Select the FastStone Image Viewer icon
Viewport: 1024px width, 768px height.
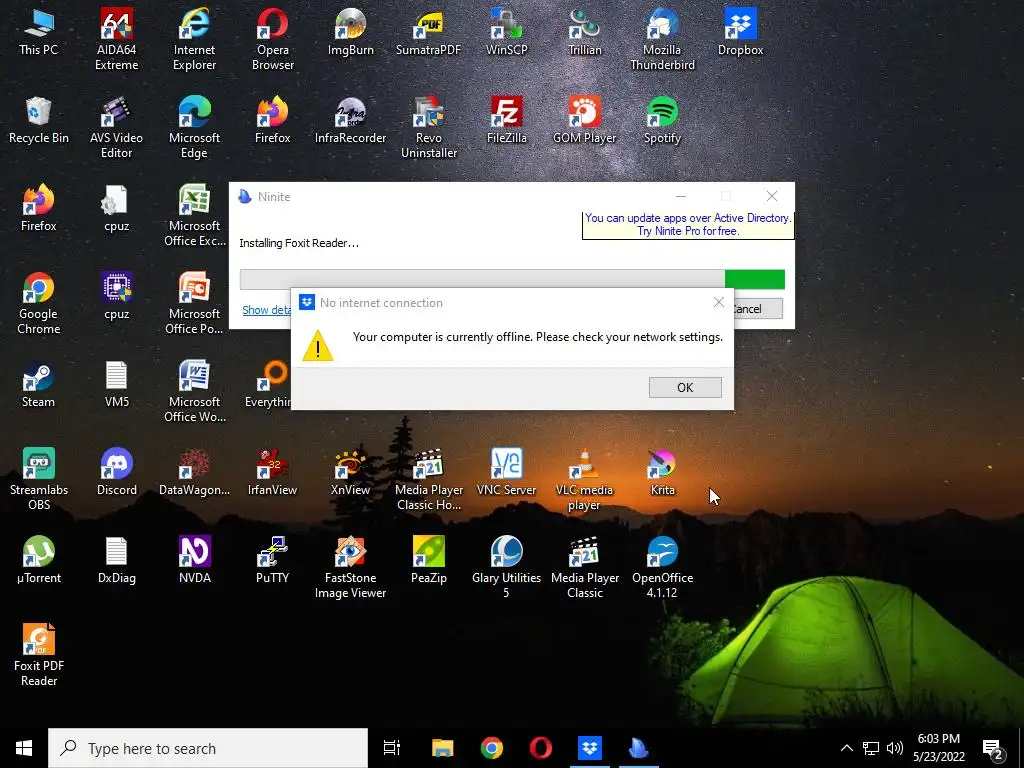tap(351, 568)
